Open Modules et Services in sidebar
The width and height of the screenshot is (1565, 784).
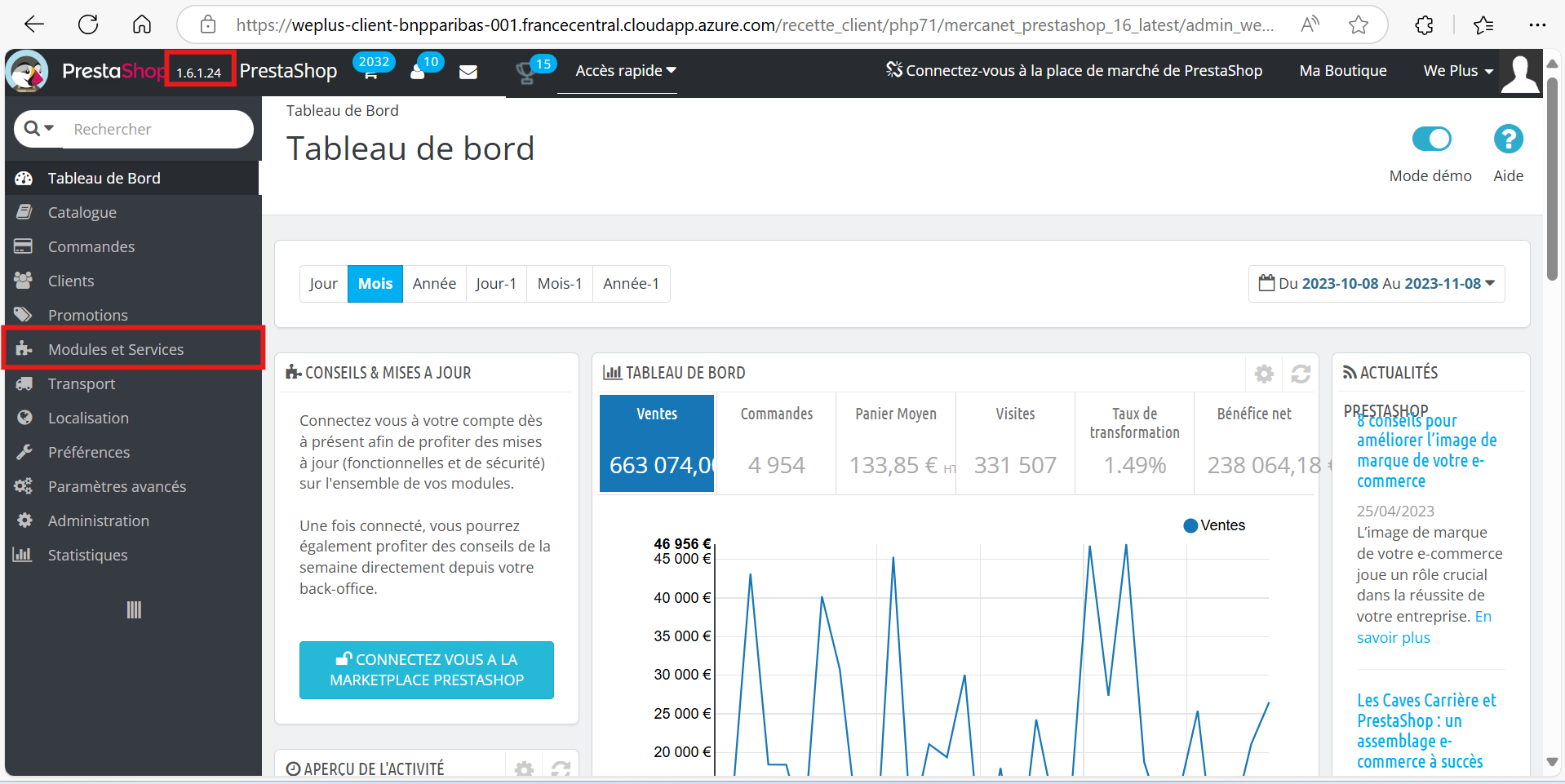tap(132, 349)
